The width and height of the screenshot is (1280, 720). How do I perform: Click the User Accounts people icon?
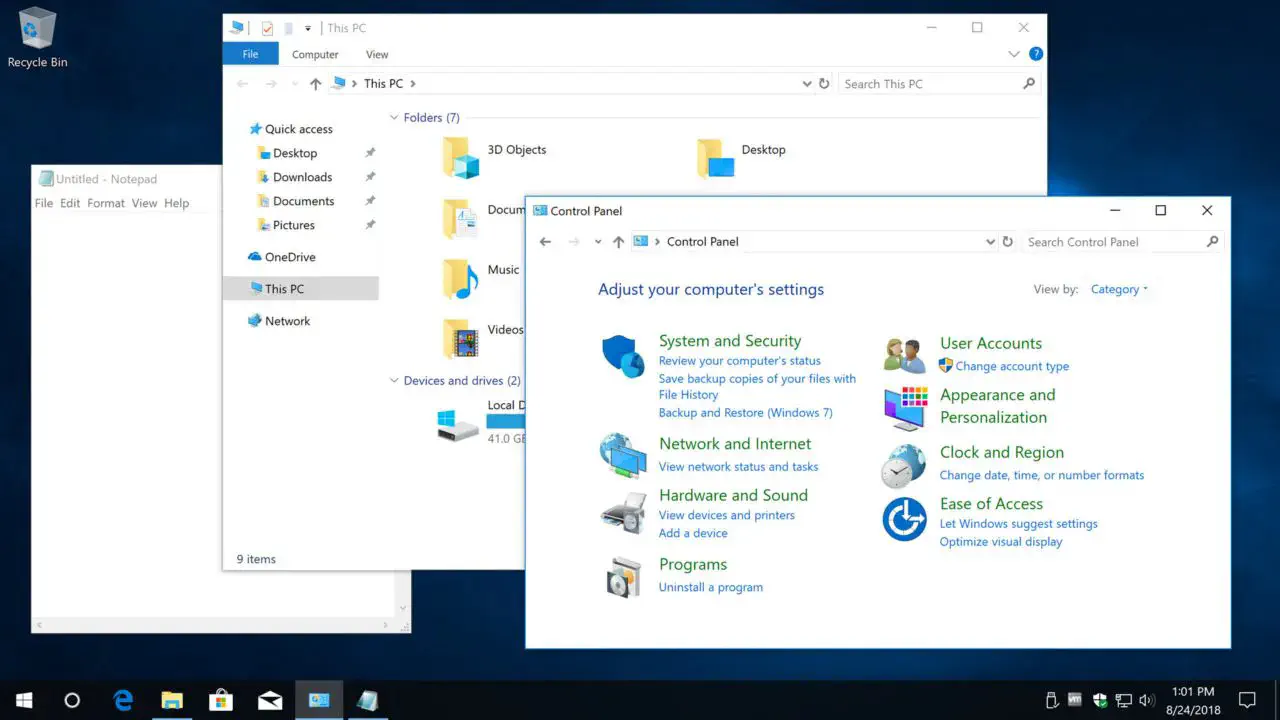pos(905,356)
